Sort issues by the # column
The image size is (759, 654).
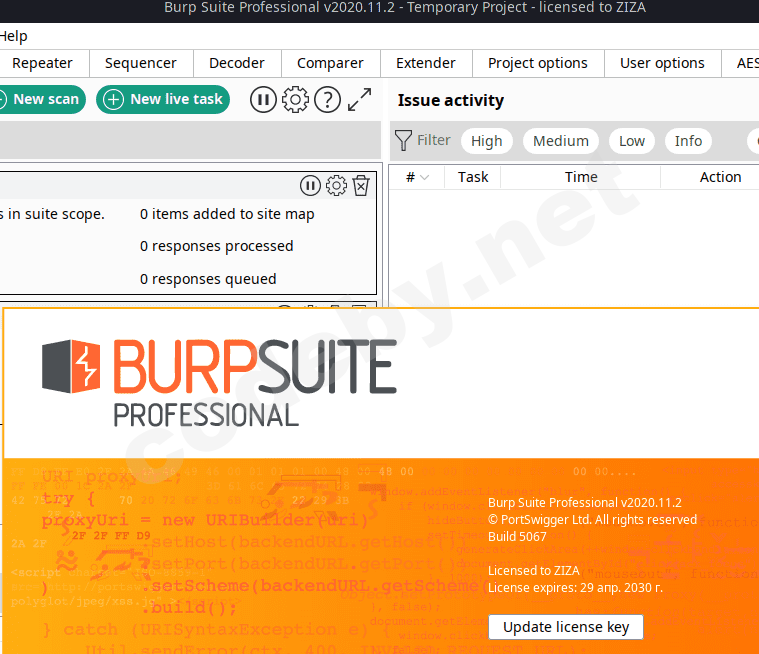417,177
